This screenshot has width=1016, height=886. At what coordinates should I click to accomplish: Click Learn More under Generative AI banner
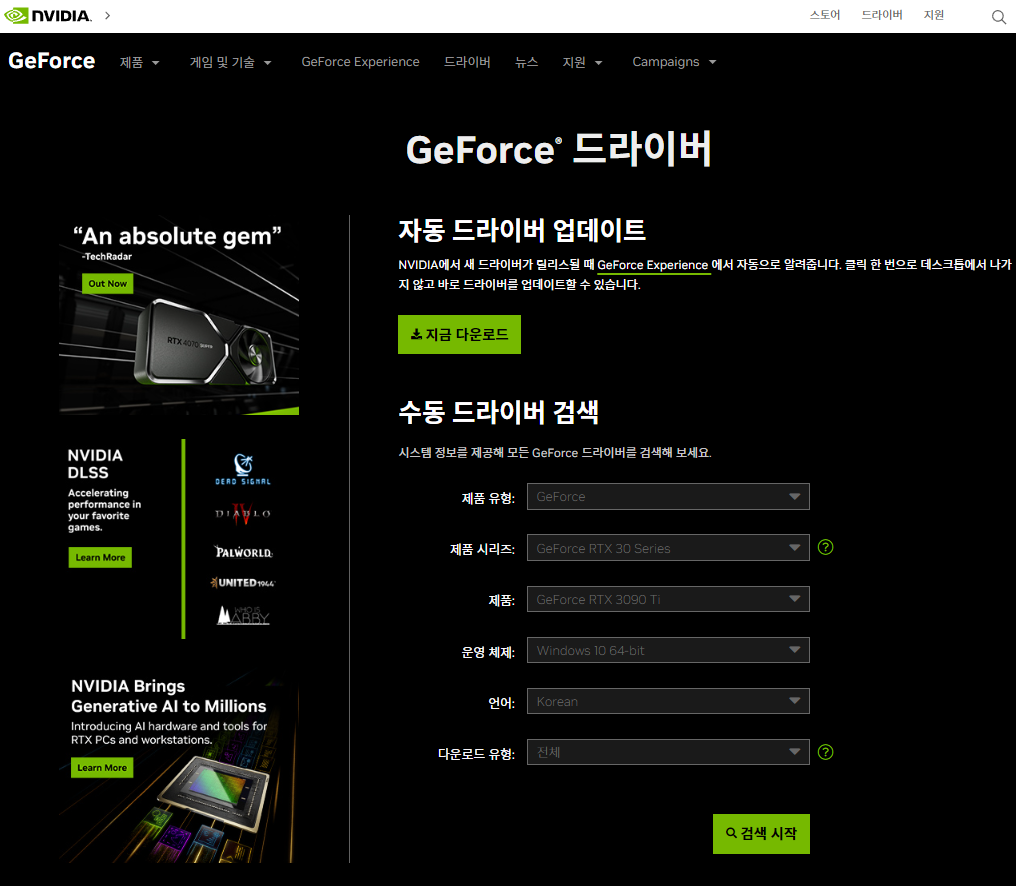102,767
